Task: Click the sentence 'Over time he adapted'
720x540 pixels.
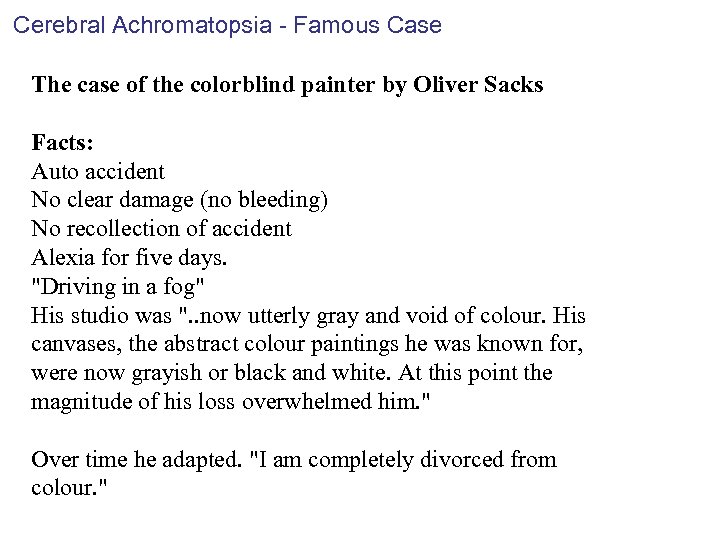Action: click(x=135, y=460)
